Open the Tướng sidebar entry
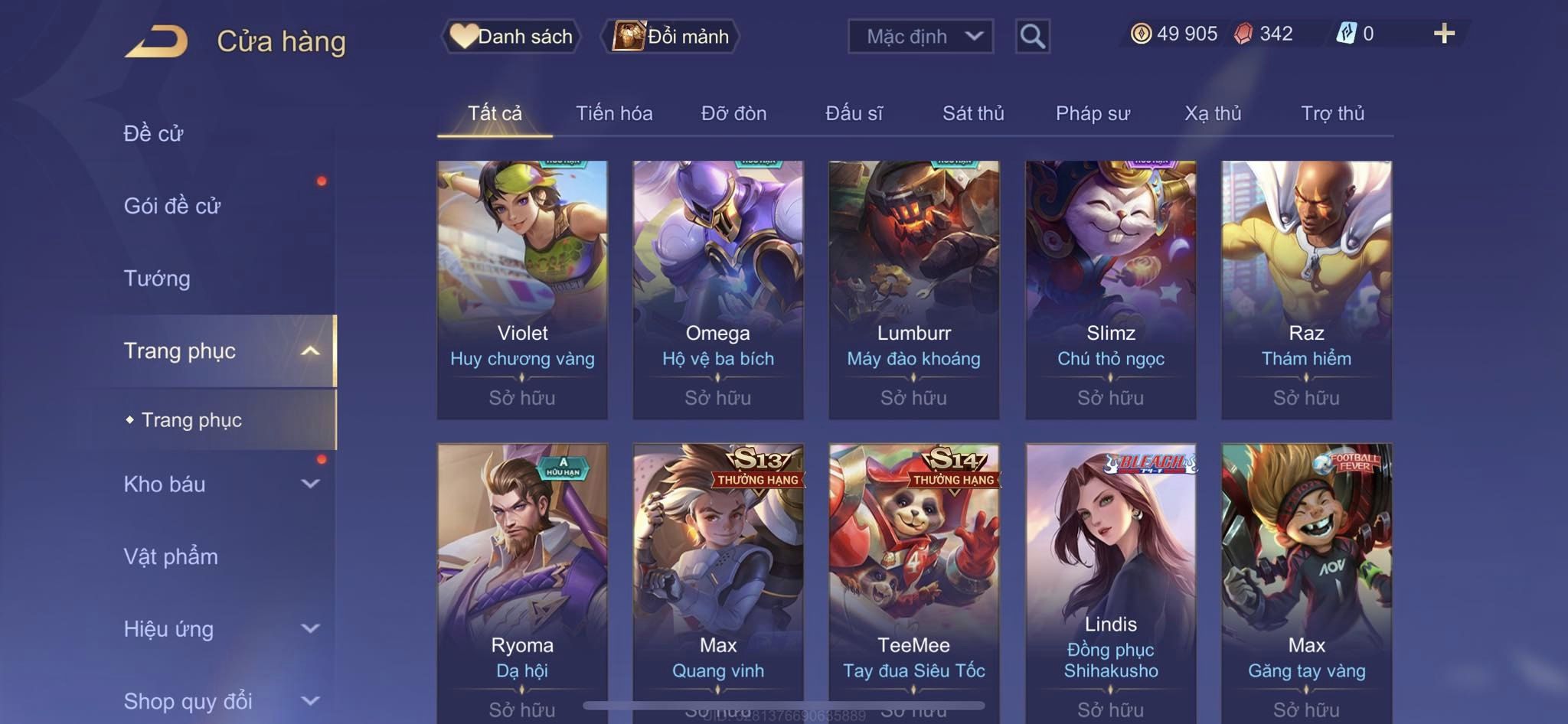 click(x=157, y=279)
